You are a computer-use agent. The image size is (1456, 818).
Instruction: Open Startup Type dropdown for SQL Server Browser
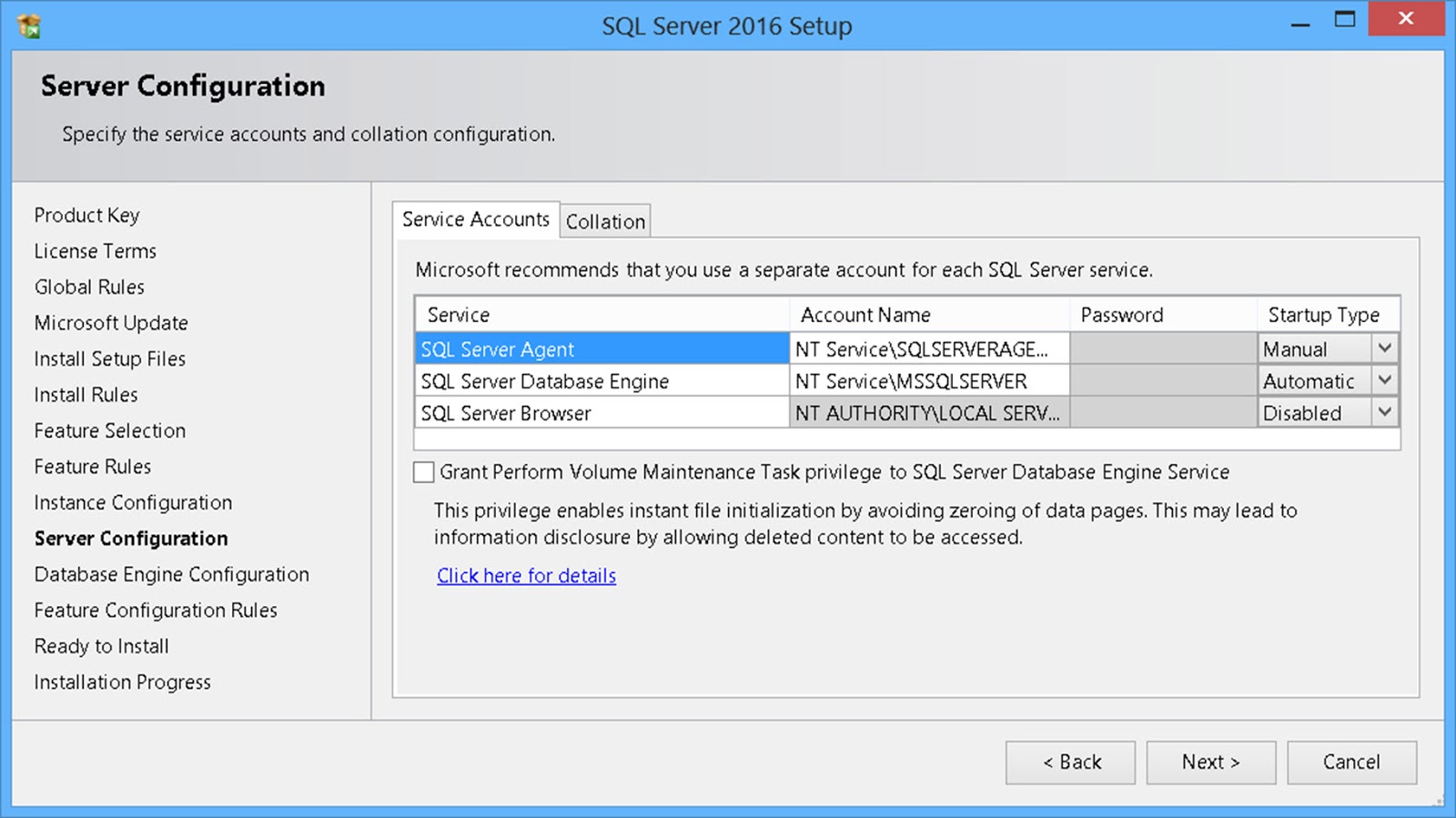coord(1384,412)
